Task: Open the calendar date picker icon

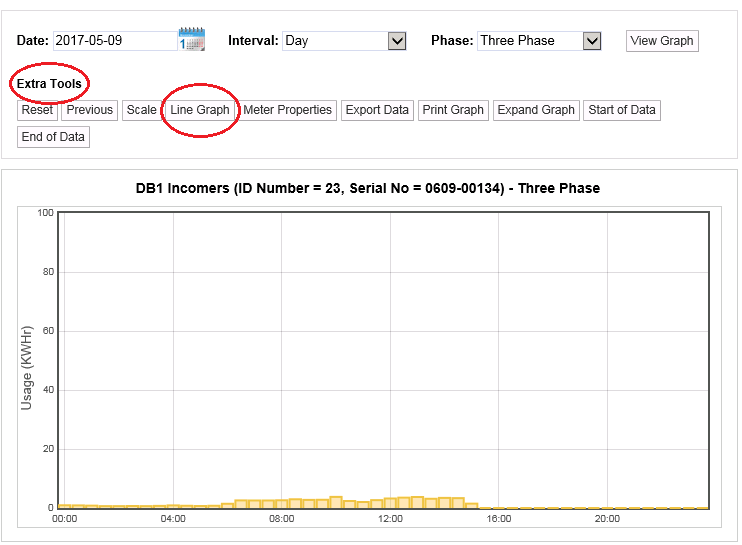Action: pyautogui.click(x=192, y=40)
